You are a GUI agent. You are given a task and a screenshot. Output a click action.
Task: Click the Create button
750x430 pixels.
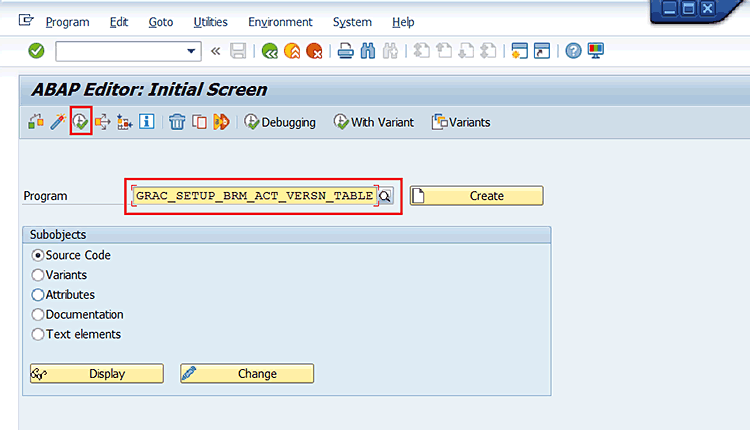pyautogui.click(x=476, y=196)
